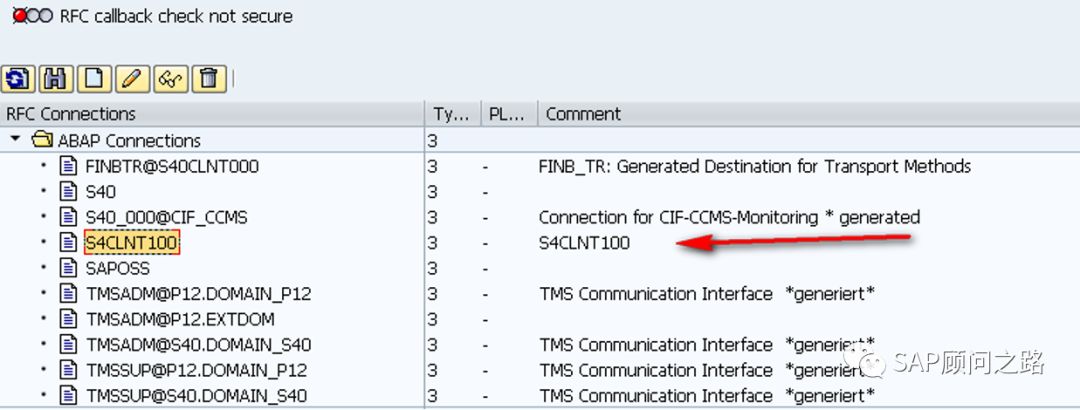Open Find using the binoculars icon
The height and width of the screenshot is (410, 1080).
[55, 78]
